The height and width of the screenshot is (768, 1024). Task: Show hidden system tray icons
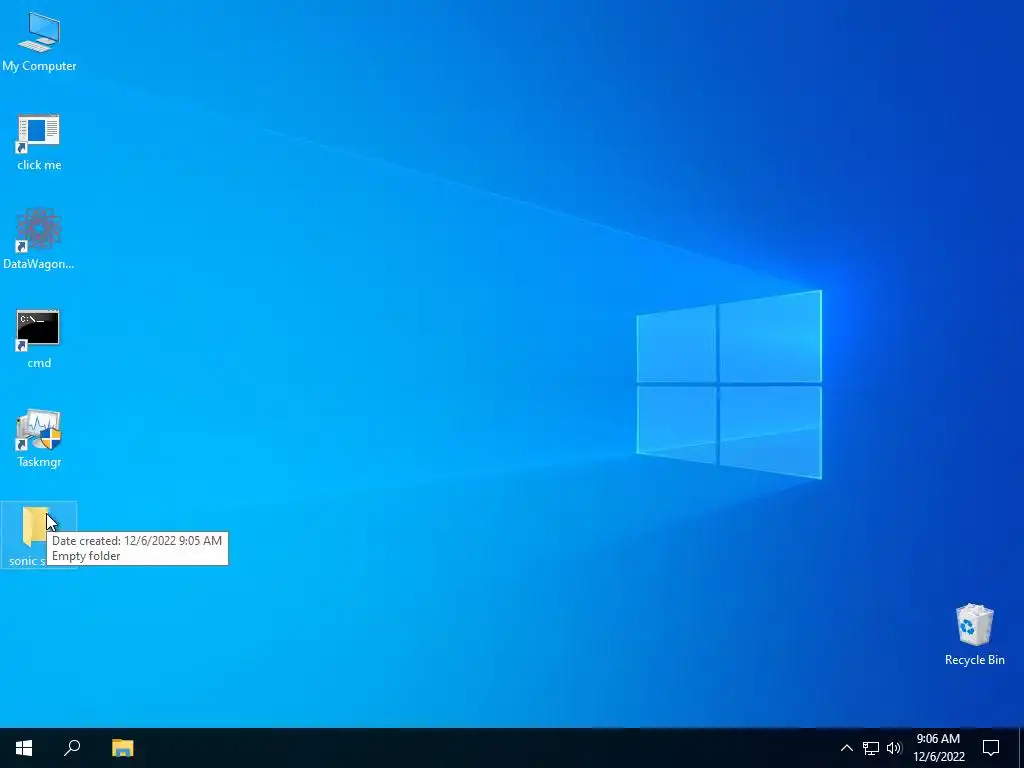point(846,748)
